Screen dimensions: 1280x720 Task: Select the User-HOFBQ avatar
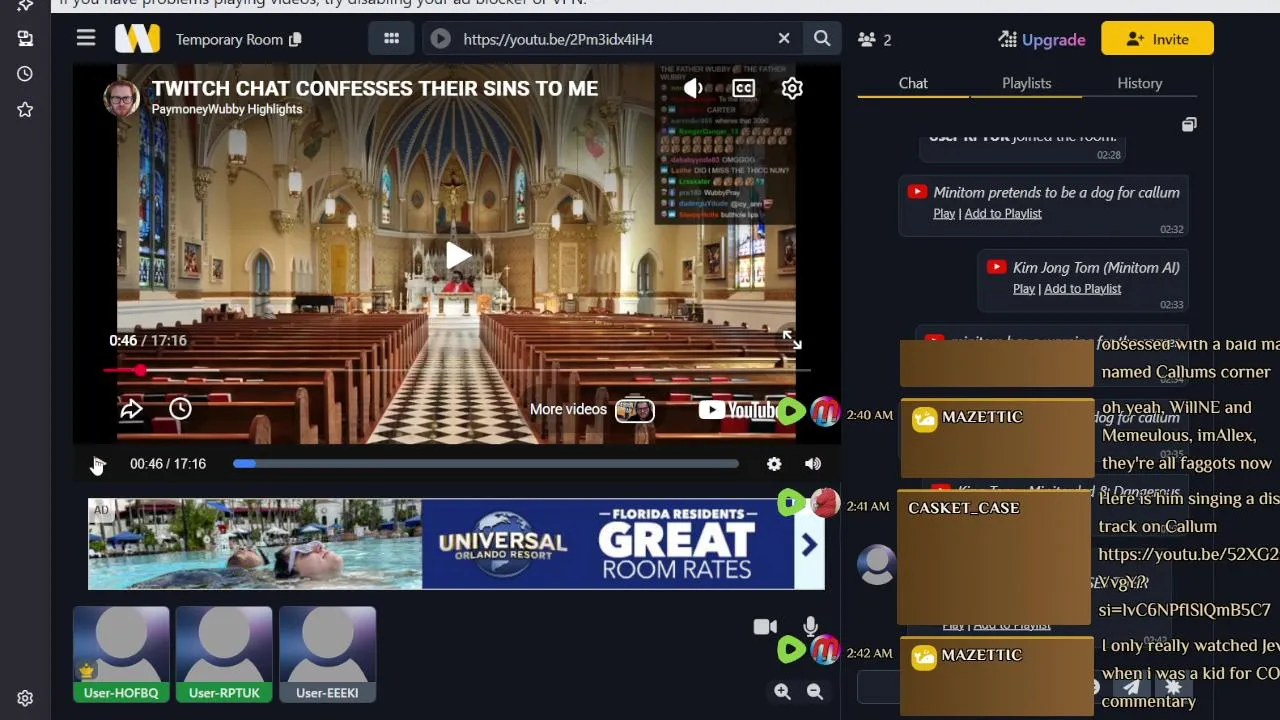(121, 654)
